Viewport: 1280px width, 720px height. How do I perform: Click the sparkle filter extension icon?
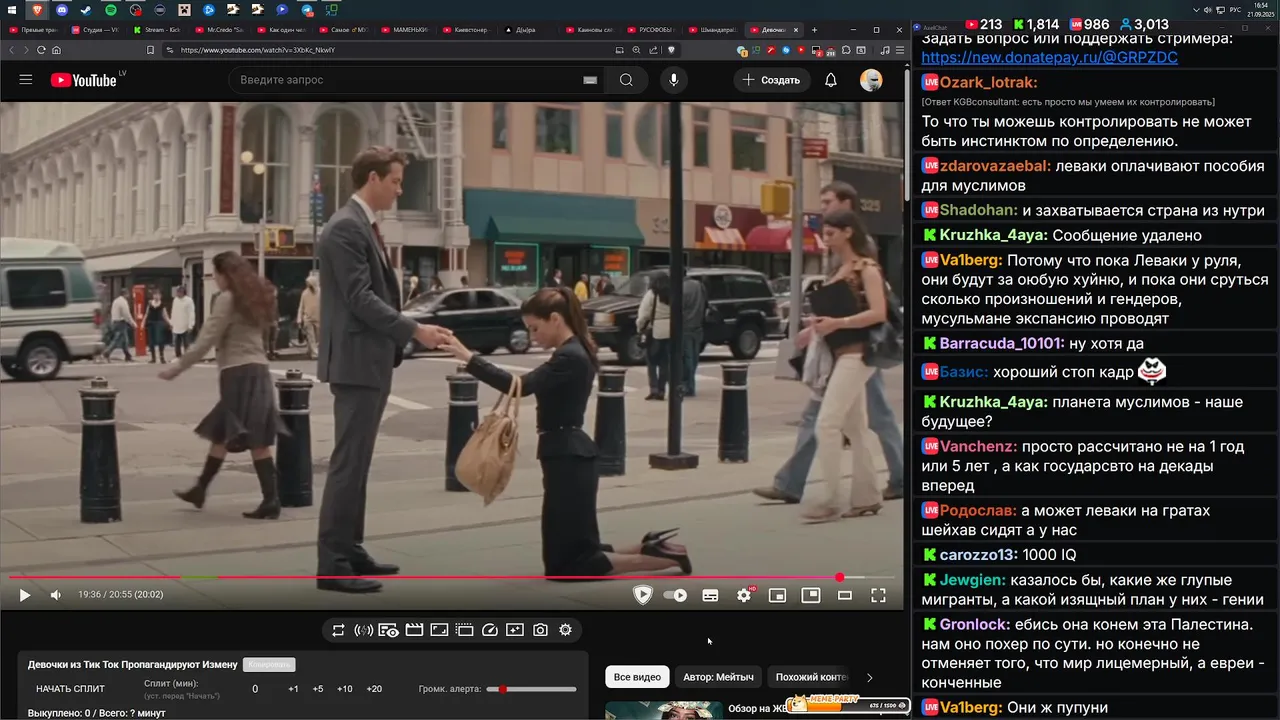pyautogui.click(x=515, y=630)
